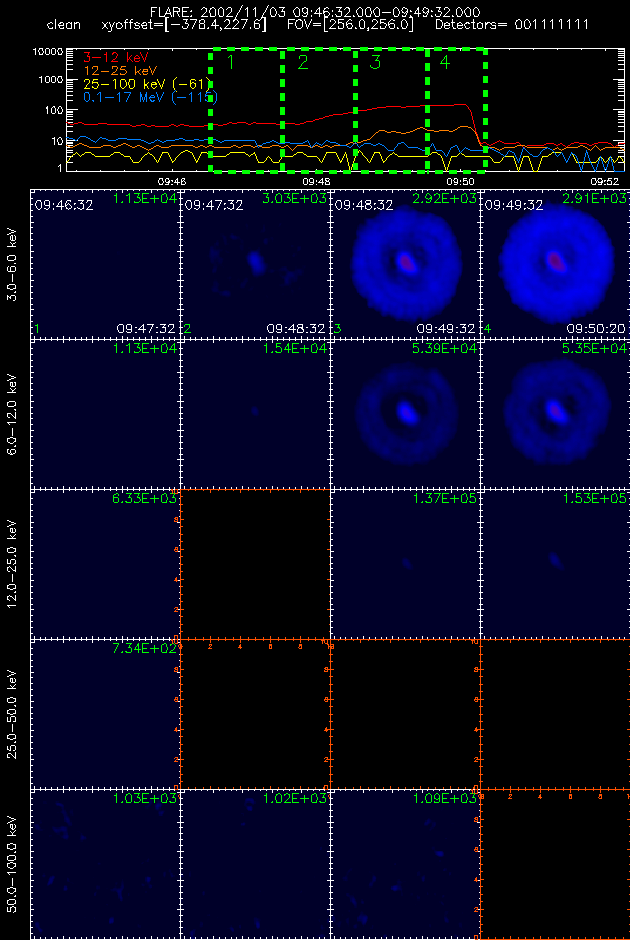Click the 1000 y-axis tick label

pyautogui.click(x=50, y=80)
